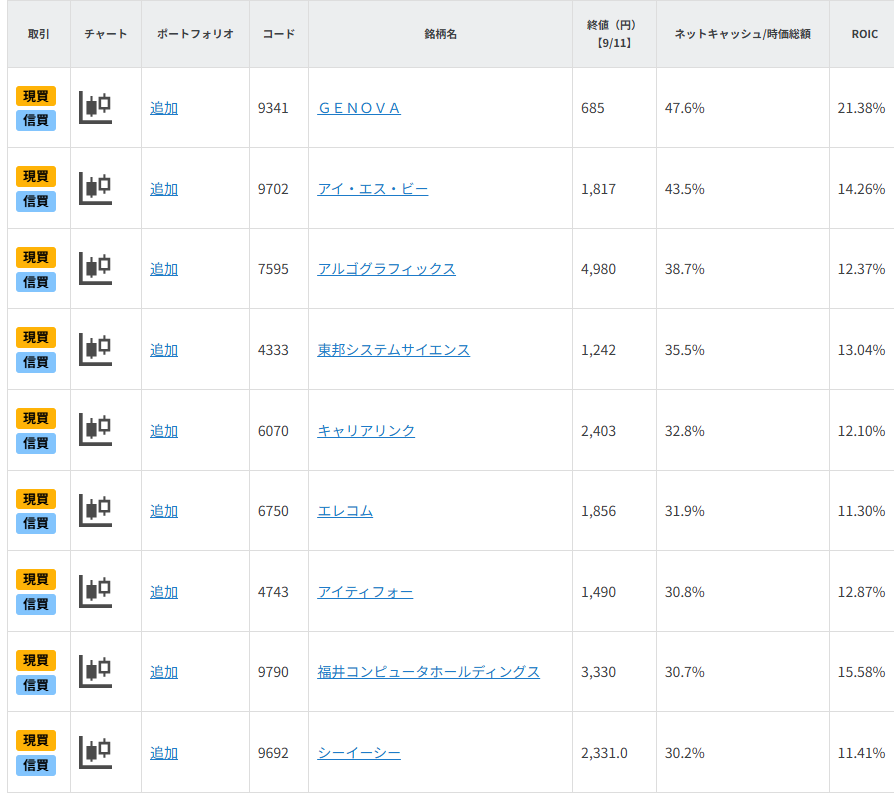Open the chart icon for 福井コンピュータホールディングス
Screen dimensions: 894x808
[x=95, y=671]
